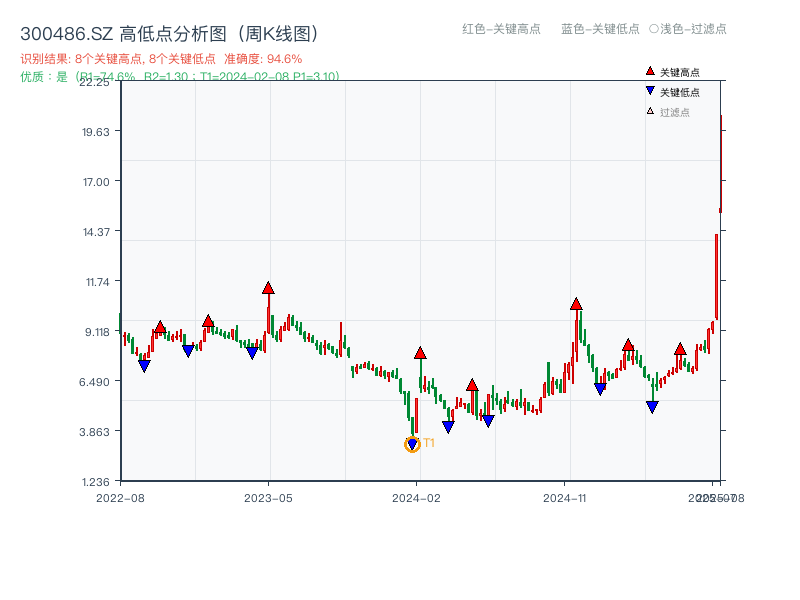Click the red high-point triangle at 2024-11 peak
Screen dimensions: 800x600
click(576, 304)
